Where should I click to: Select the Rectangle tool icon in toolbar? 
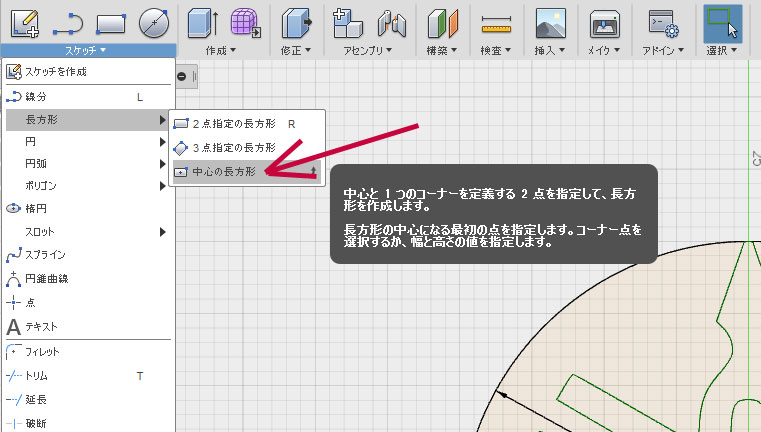[110, 21]
